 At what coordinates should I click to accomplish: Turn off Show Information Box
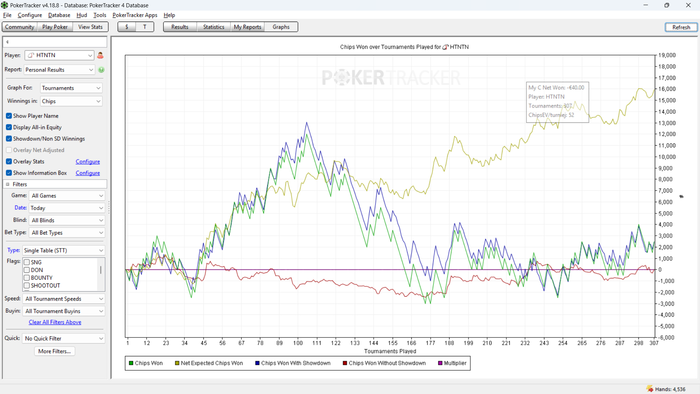click(9, 173)
